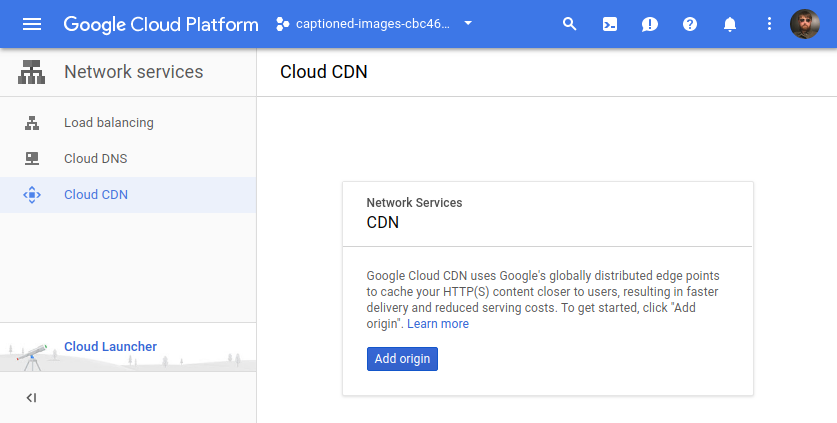Click the help question mark icon

pos(690,24)
